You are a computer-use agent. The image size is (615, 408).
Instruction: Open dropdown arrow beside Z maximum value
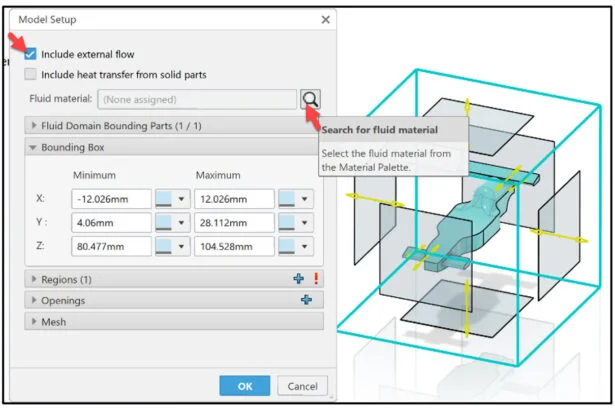point(305,246)
